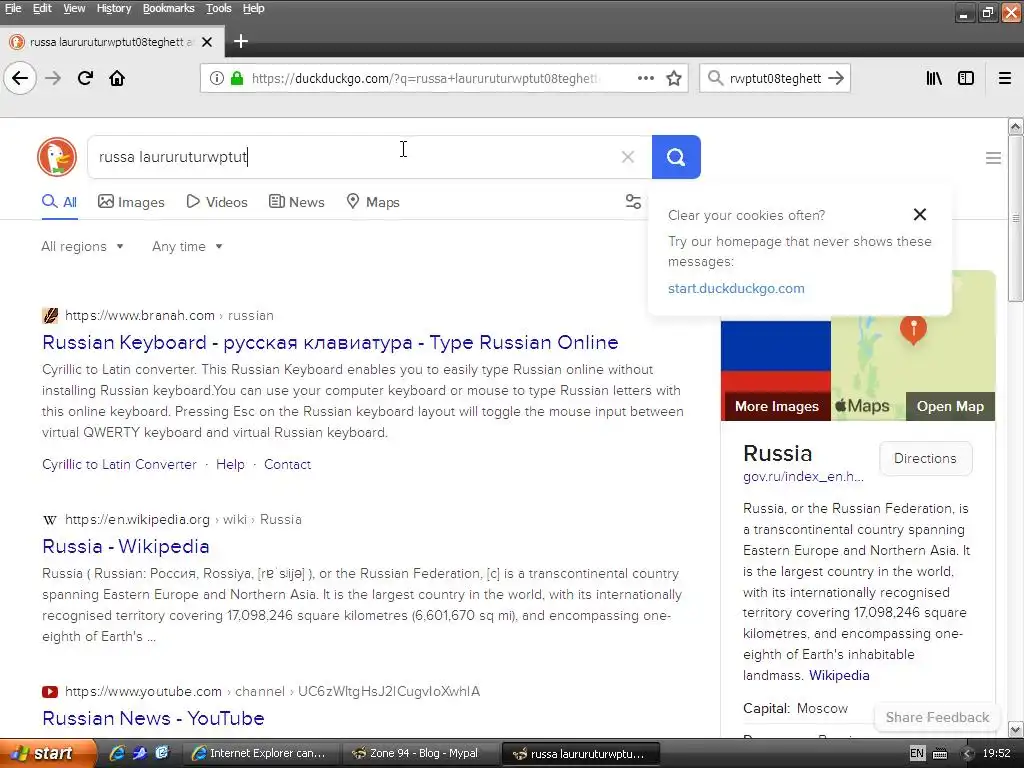
Task: Run search with blue magnifier button
Action: tap(676, 157)
